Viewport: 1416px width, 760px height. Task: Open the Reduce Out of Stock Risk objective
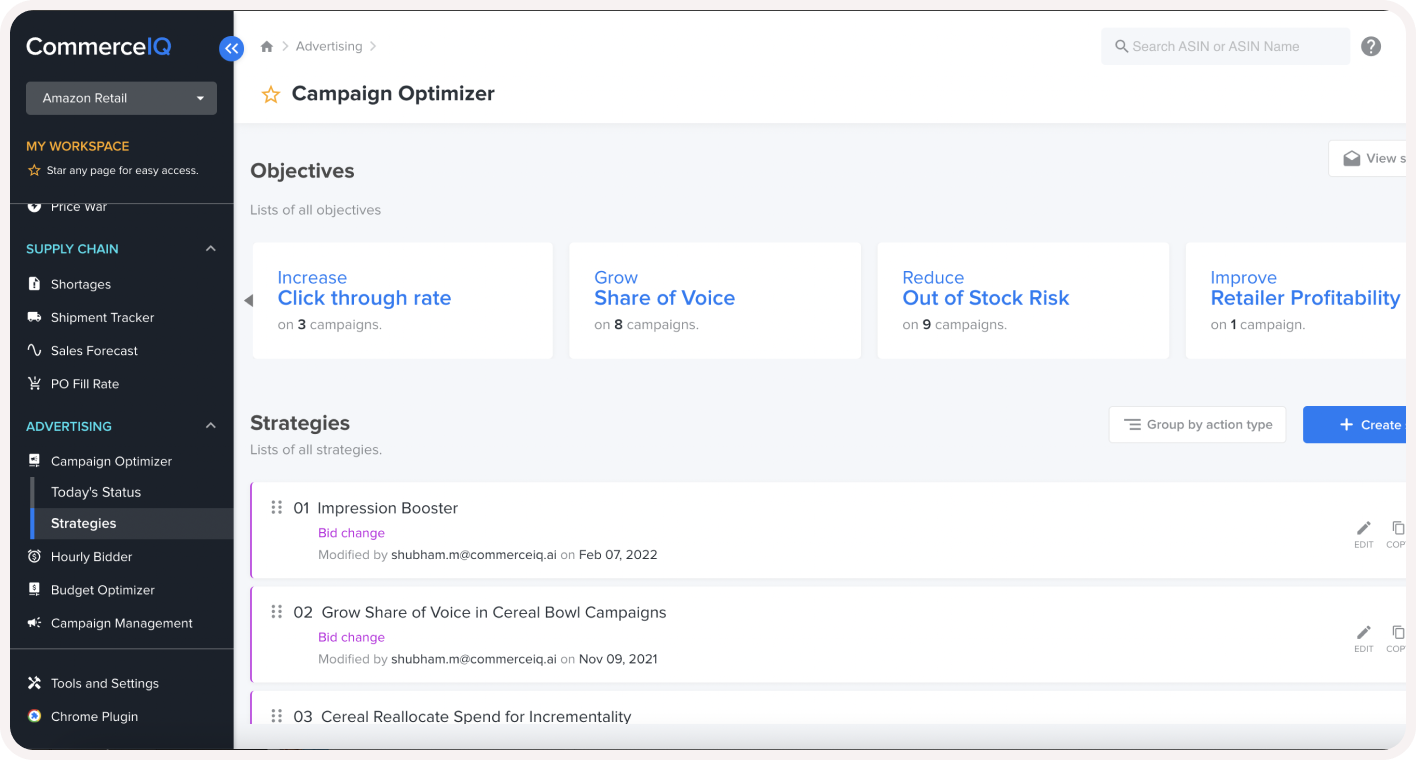(1023, 300)
